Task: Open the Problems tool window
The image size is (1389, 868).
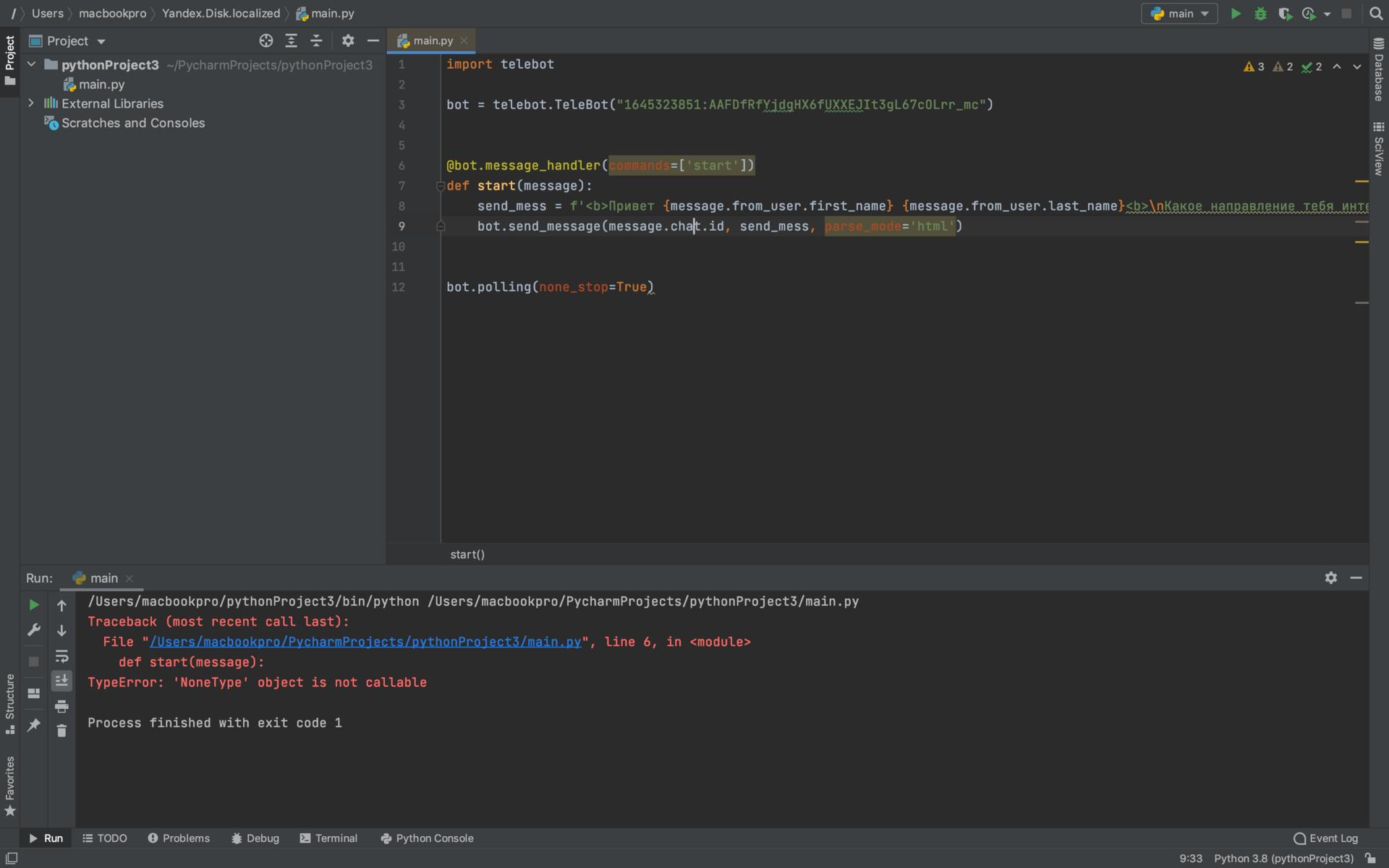Action: click(178, 838)
